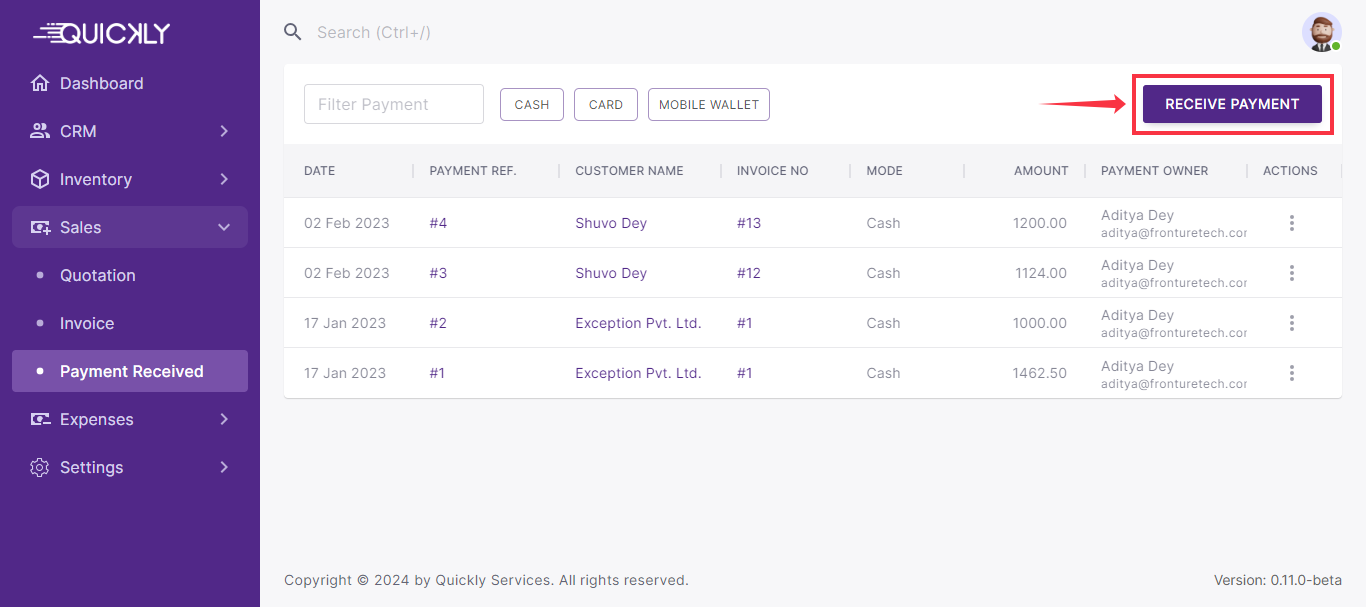Toggle the CASH payment filter
1366x607 pixels.
click(x=531, y=104)
